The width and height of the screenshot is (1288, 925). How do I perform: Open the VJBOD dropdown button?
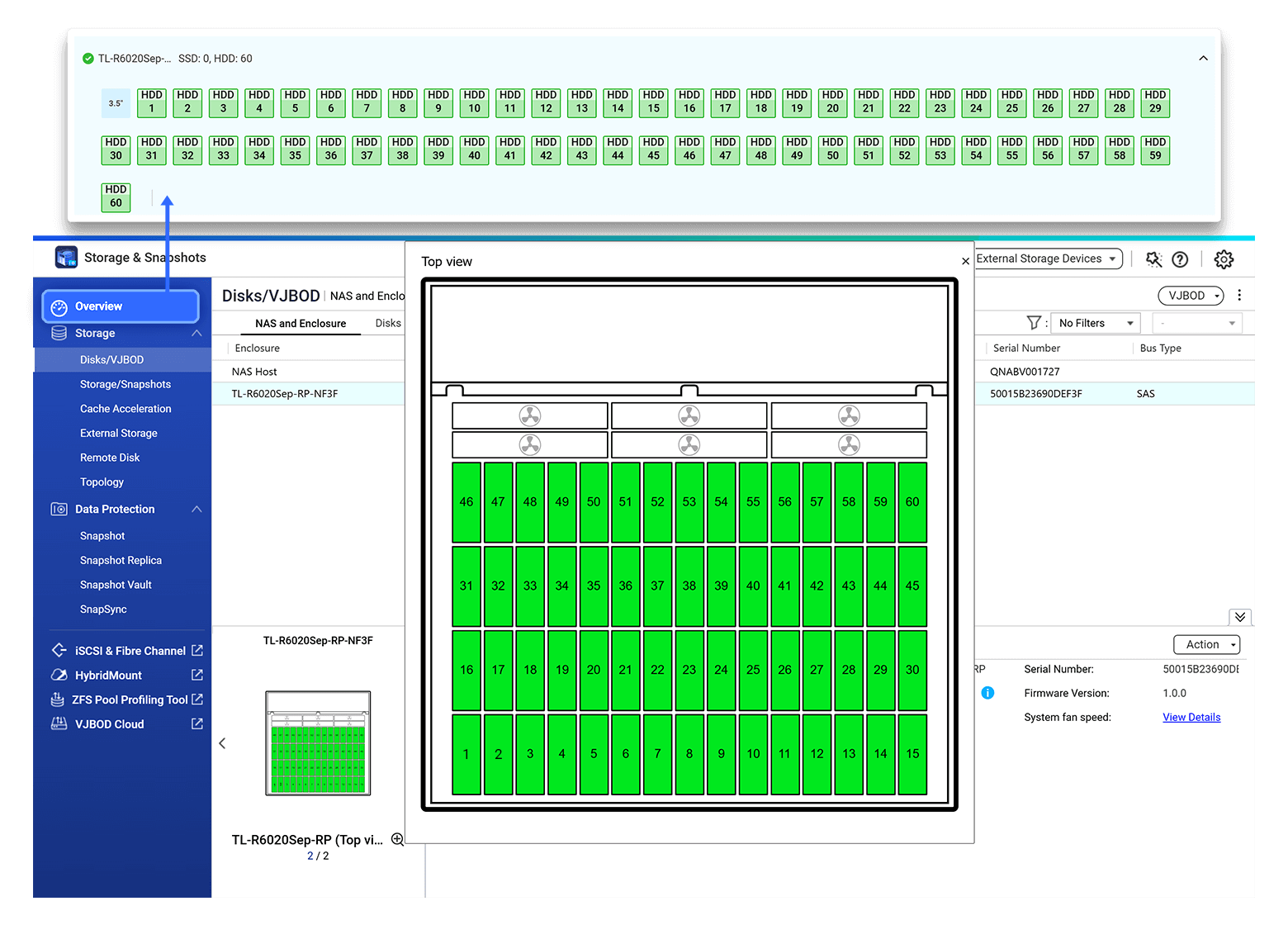click(1192, 296)
